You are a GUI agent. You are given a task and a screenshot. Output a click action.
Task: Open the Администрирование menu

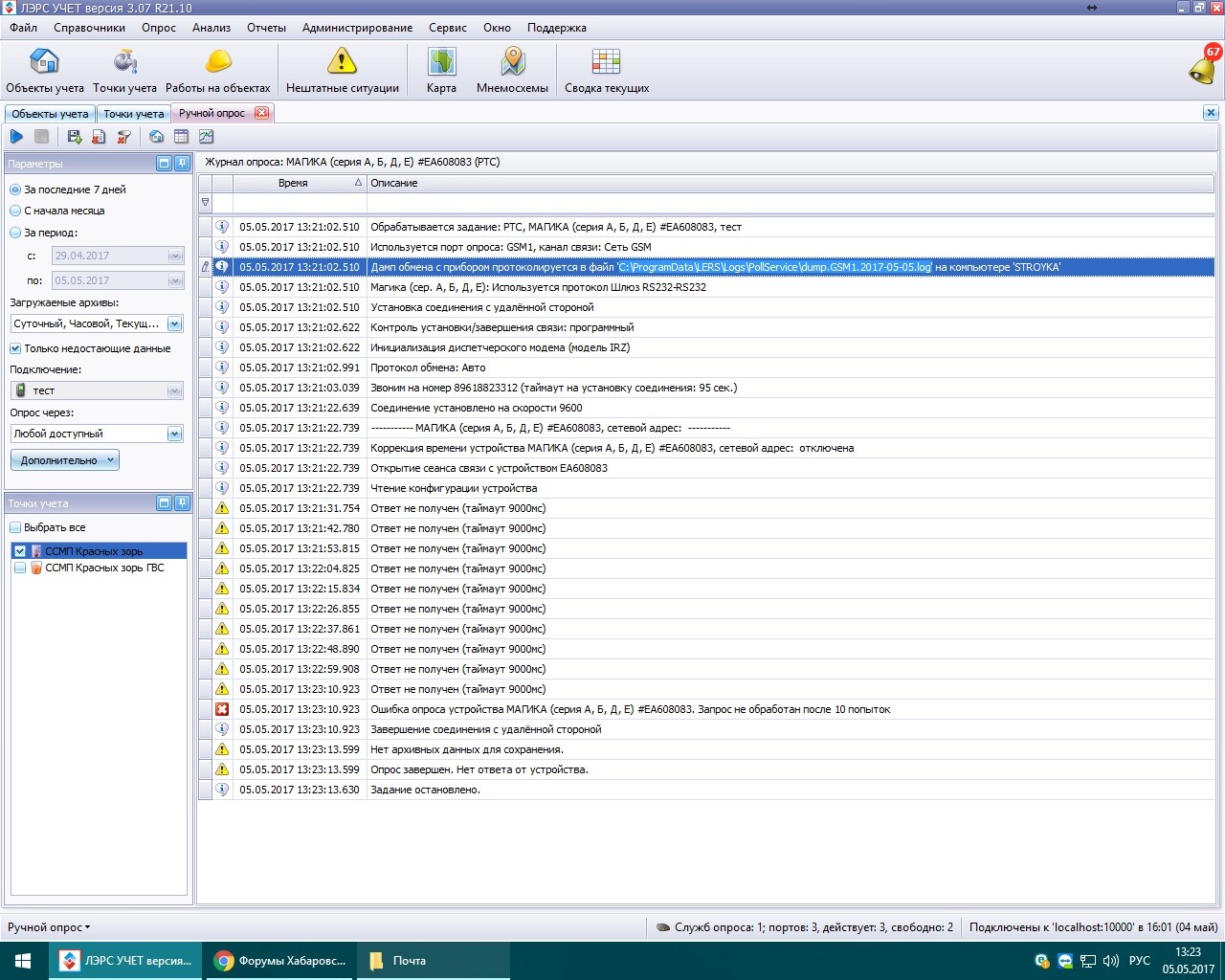[x=358, y=28]
